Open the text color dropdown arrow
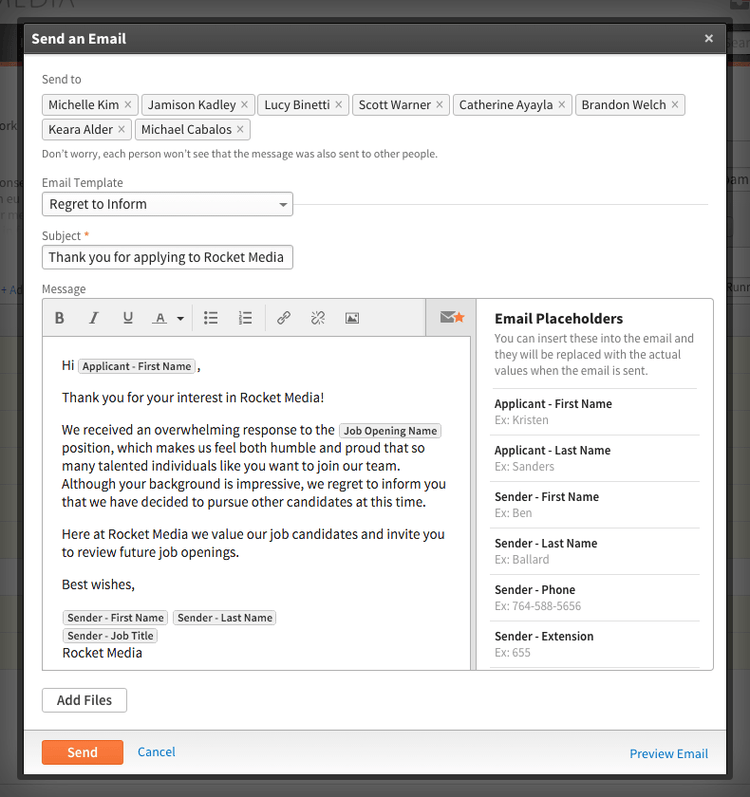The image size is (750, 797). pyautogui.click(x=180, y=319)
